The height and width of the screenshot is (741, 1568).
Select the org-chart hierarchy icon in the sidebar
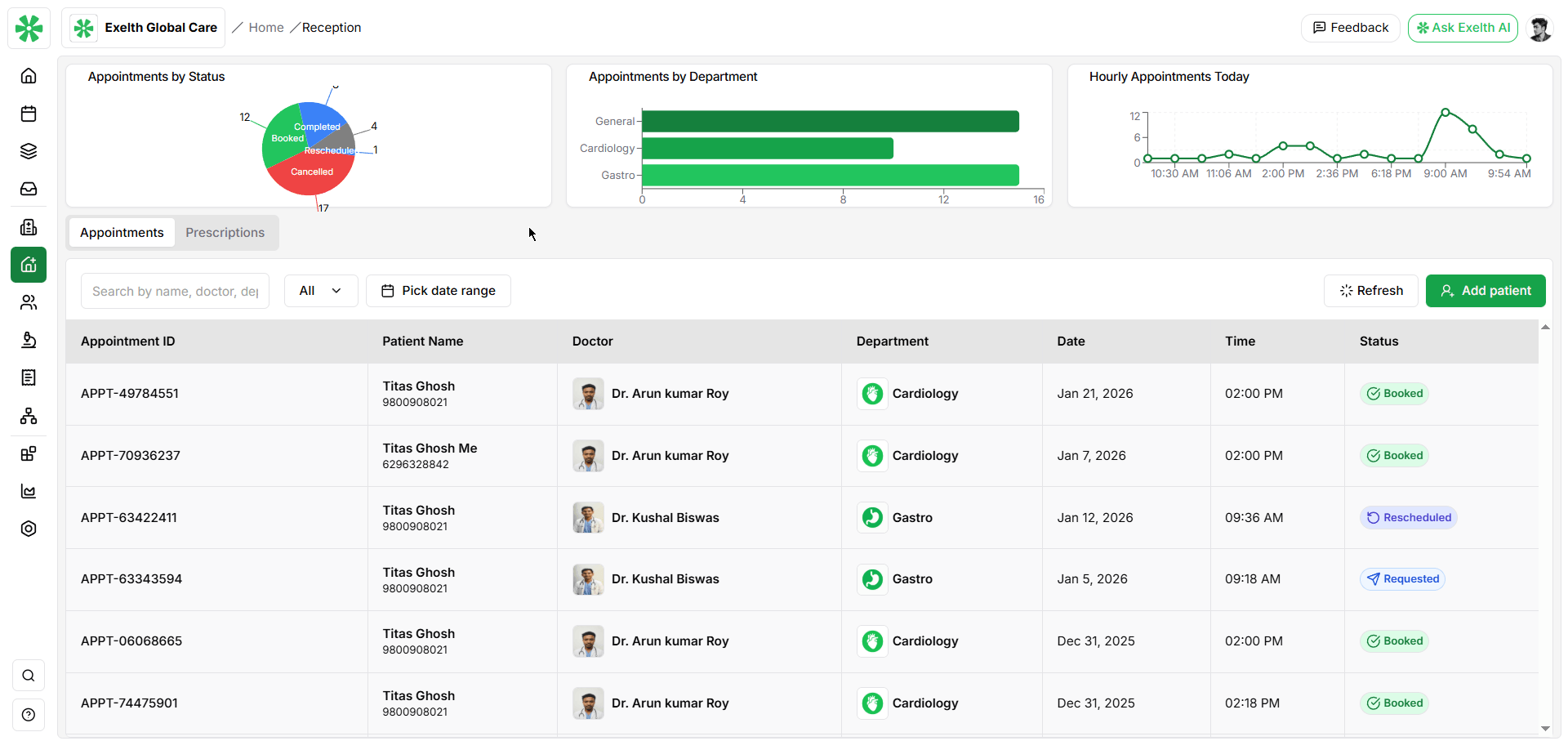29,416
